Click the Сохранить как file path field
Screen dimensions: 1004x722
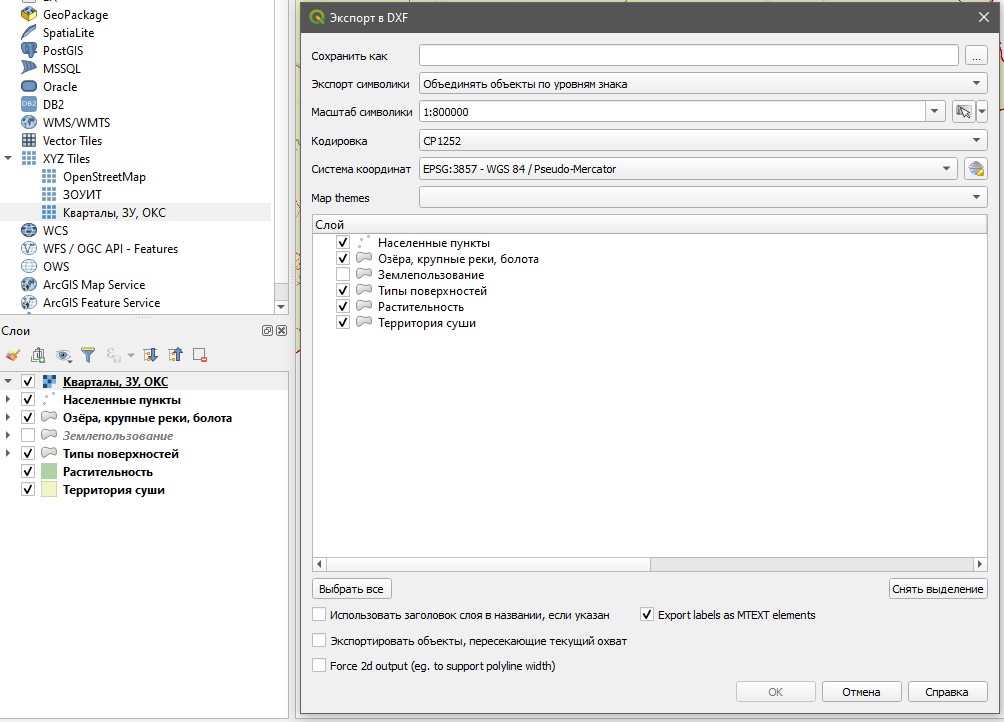[688, 56]
